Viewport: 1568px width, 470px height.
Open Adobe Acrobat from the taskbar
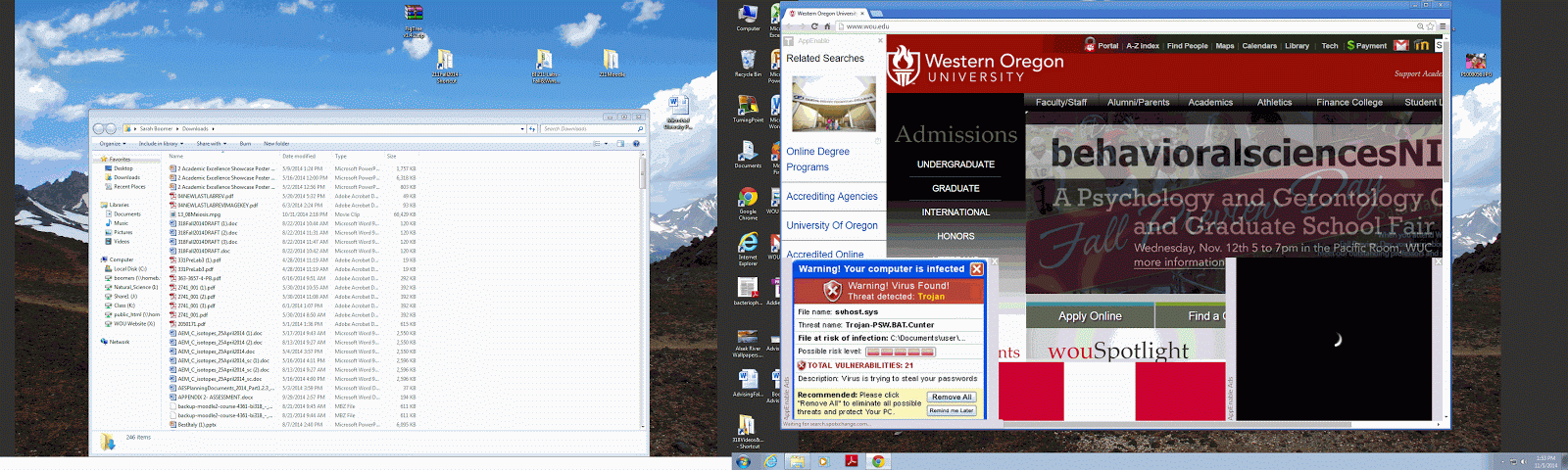[x=853, y=461]
